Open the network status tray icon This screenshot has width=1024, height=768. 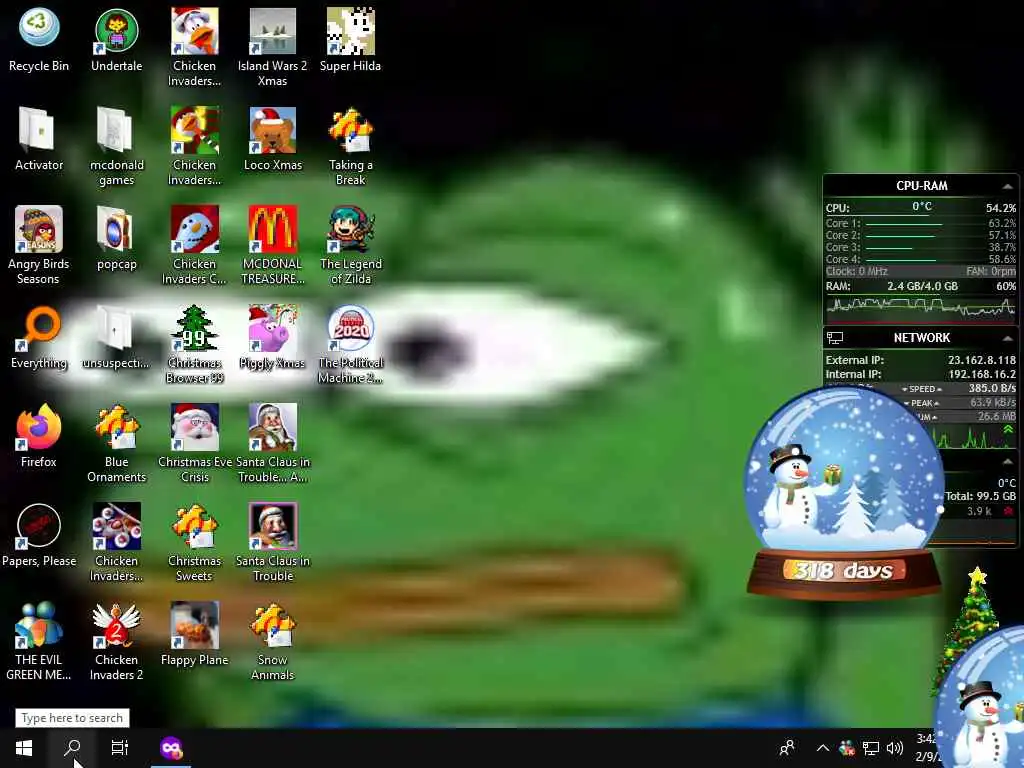tap(871, 748)
